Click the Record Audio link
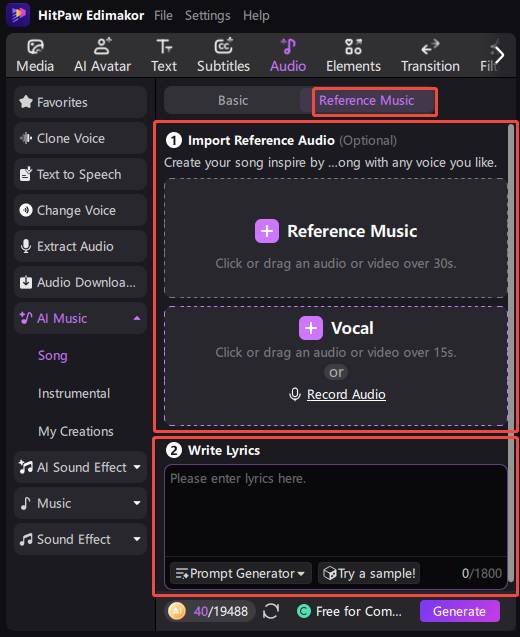 pos(346,394)
